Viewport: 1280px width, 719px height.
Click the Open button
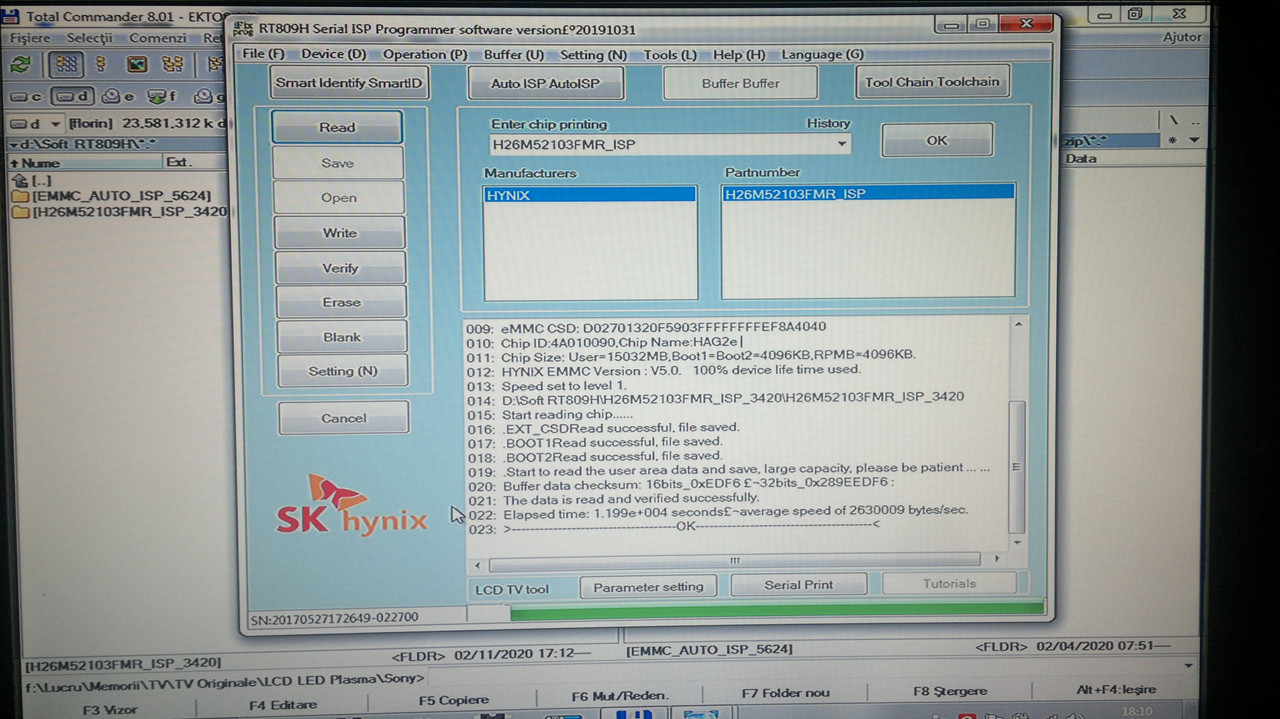pos(339,198)
